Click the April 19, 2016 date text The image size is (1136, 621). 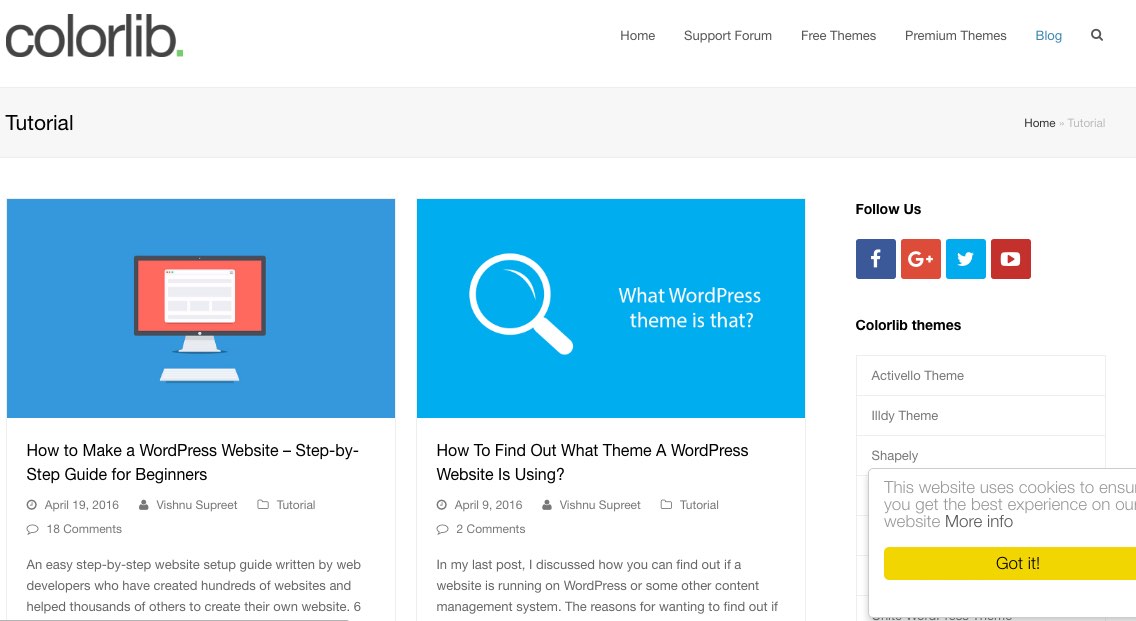point(82,505)
